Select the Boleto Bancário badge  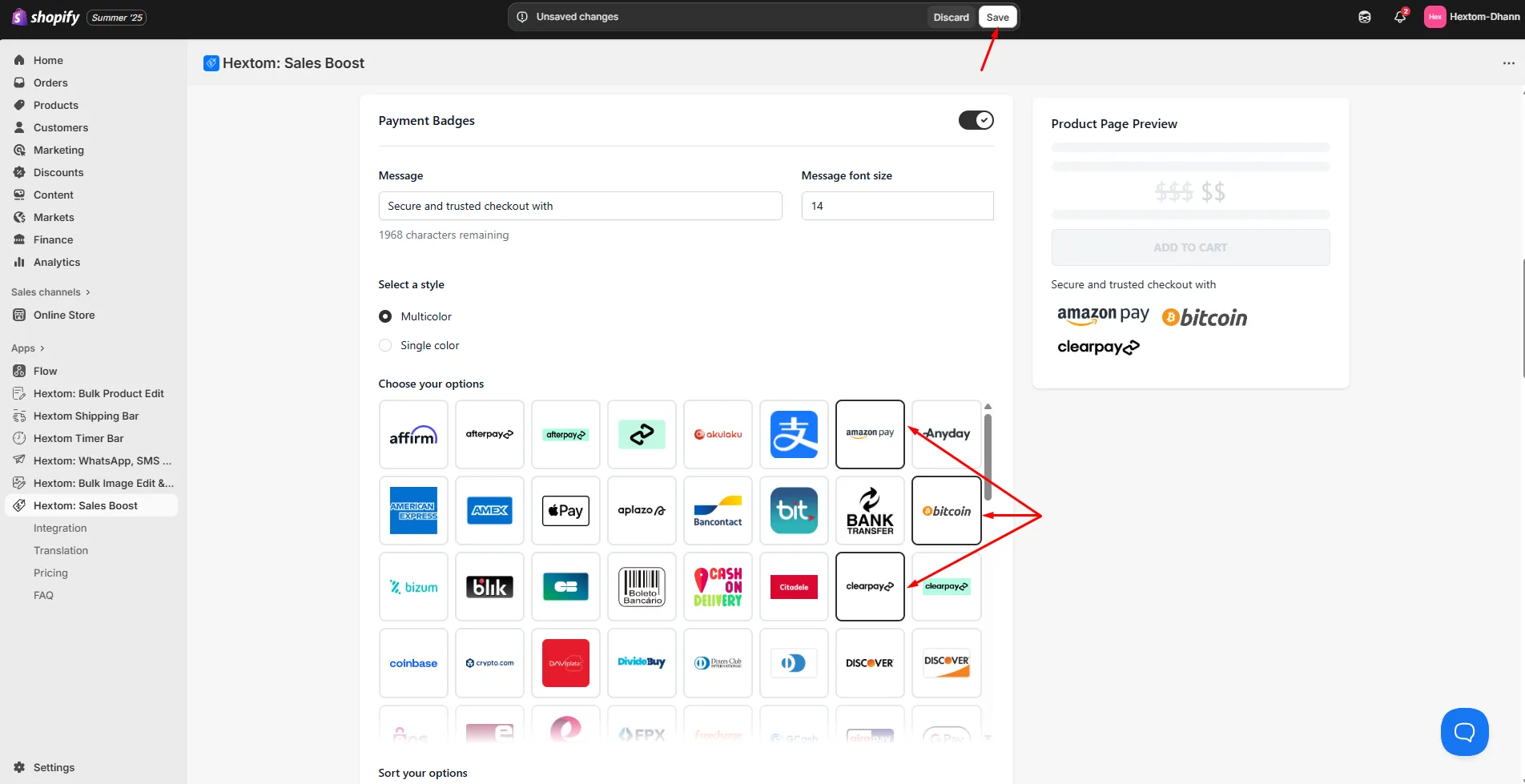(642, 586)
